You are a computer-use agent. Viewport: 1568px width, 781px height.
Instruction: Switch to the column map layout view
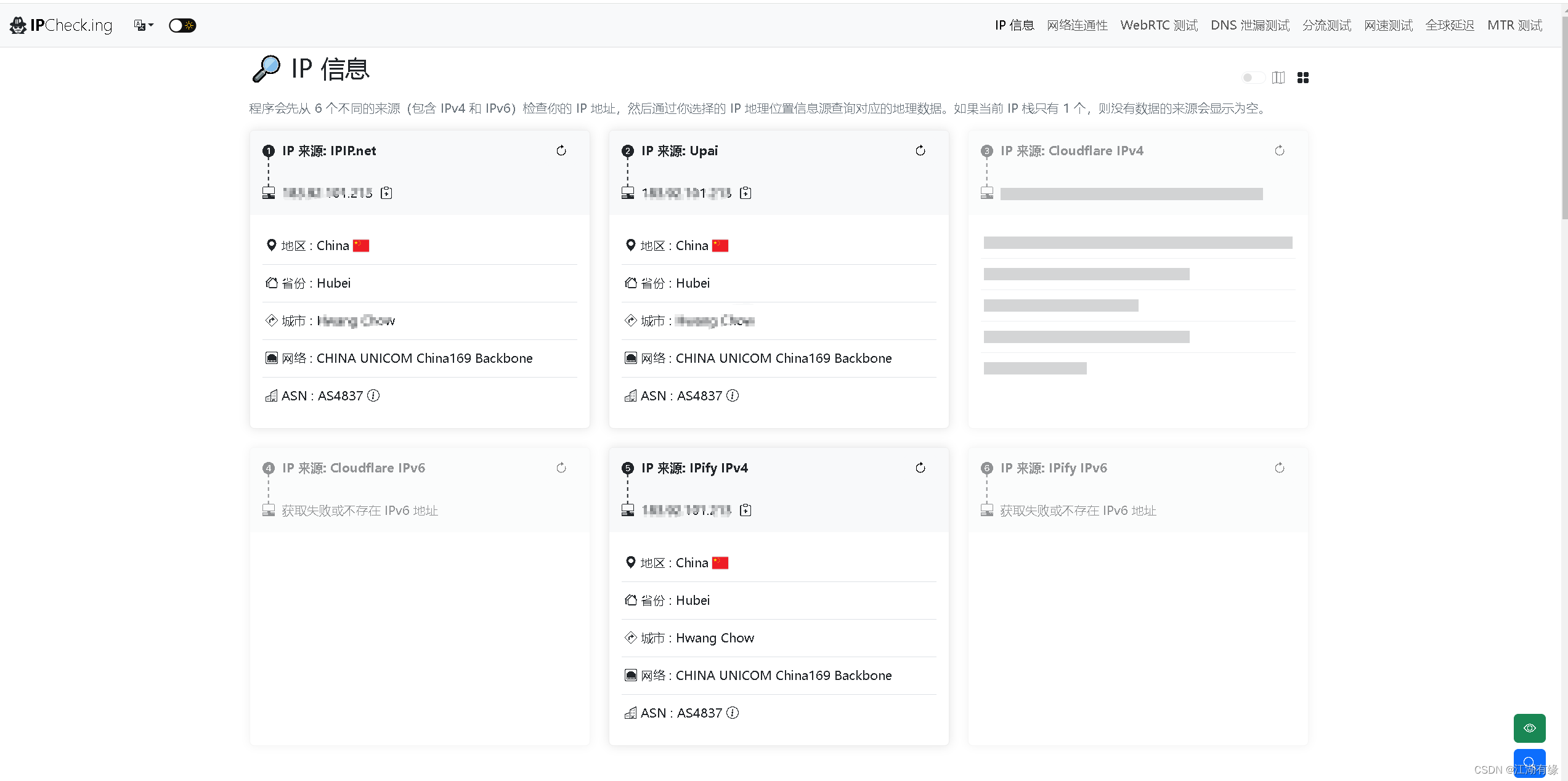pyautogui.click(x=1278, y=78)
